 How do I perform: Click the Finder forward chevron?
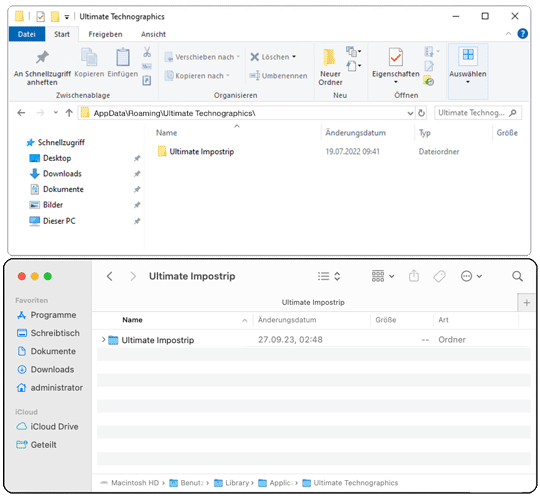pyautogui.click(x=133, y=276)
